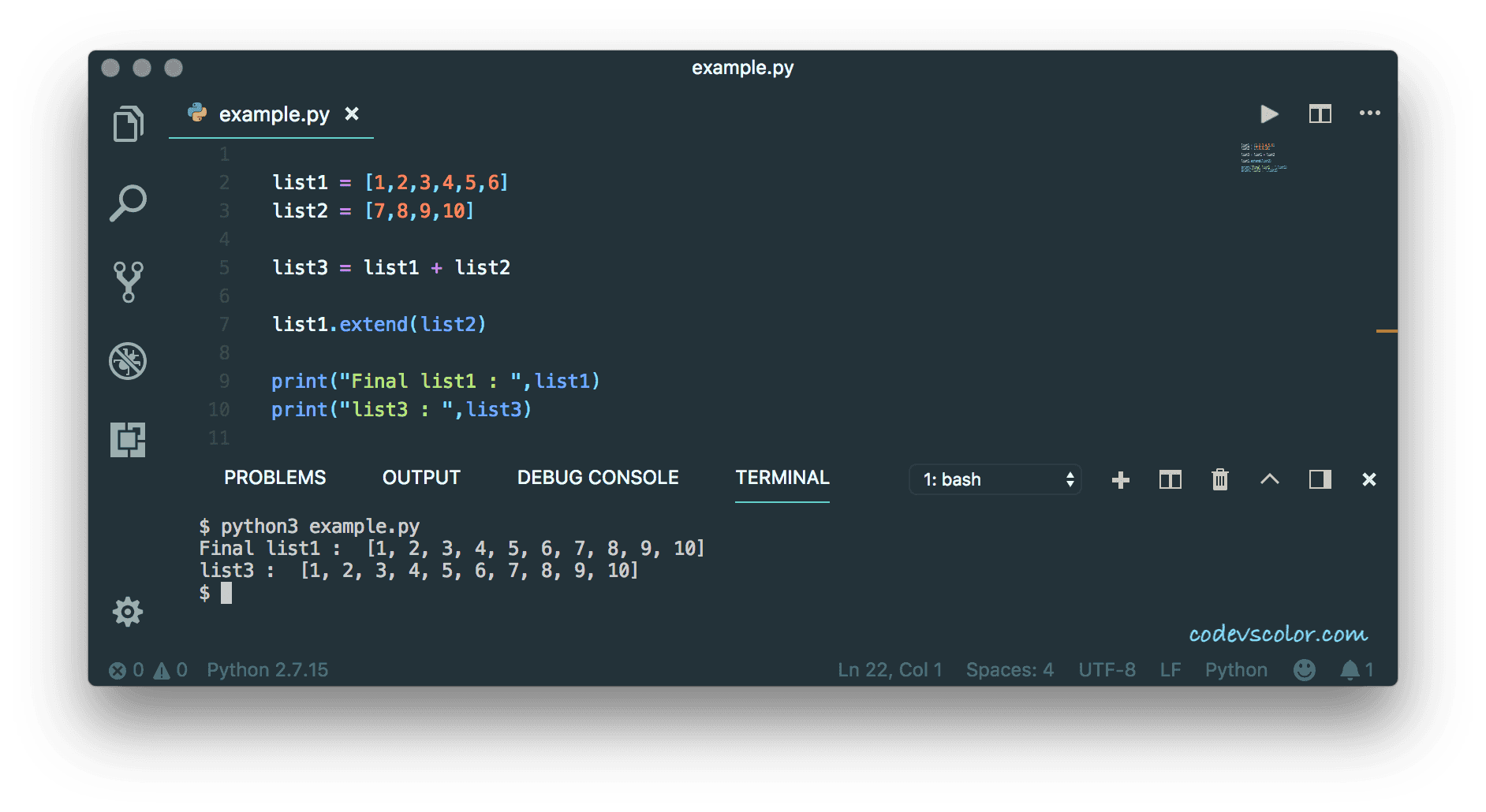Switch to the DEBUG CONSOLE tab
Image resolution: width=1486 pixels, height=812 pixels.
pyautogui.click(x=597, y=477)
